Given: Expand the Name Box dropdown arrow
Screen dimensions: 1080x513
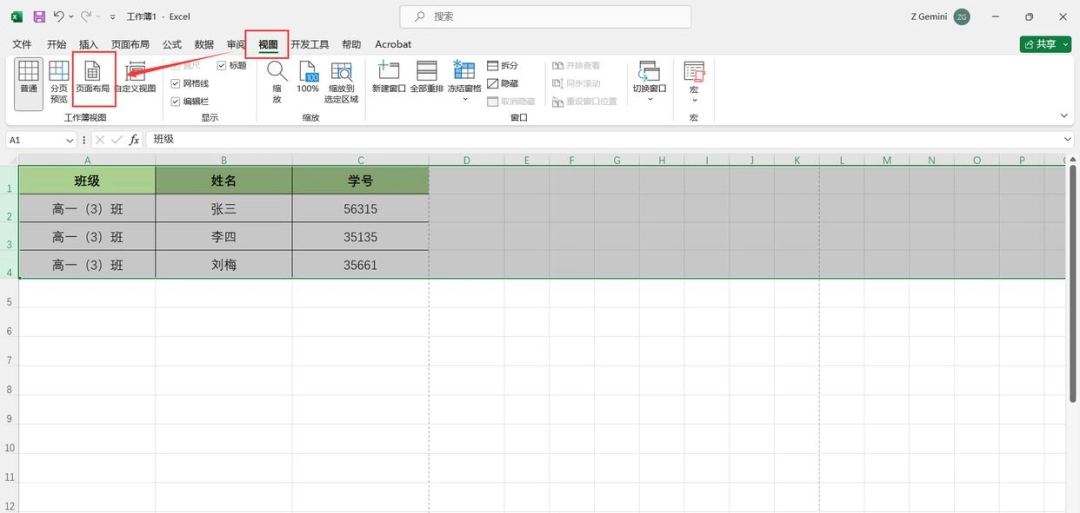Looking at the screenshot, I should (69, 140).
